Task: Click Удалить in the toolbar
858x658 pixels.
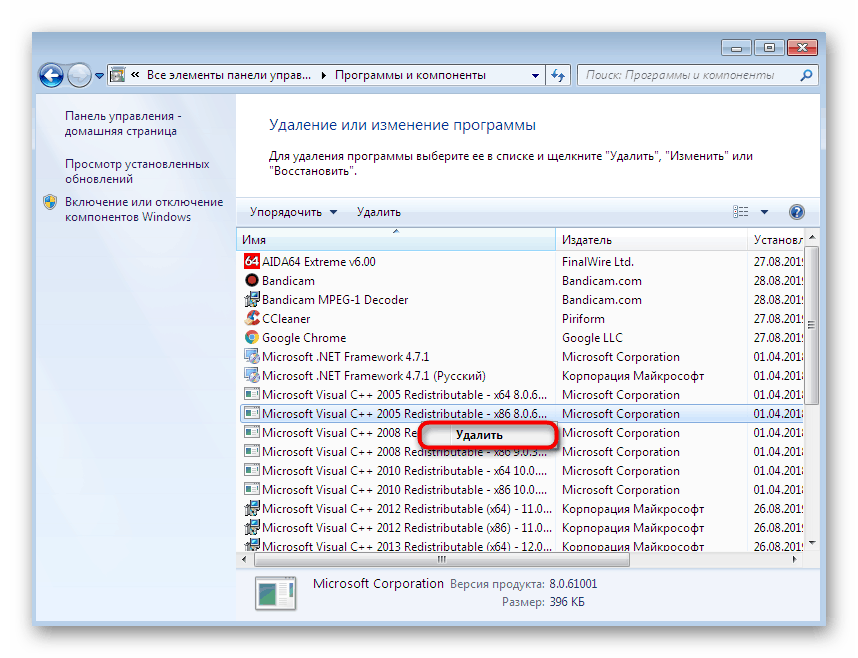Action: 379,212
